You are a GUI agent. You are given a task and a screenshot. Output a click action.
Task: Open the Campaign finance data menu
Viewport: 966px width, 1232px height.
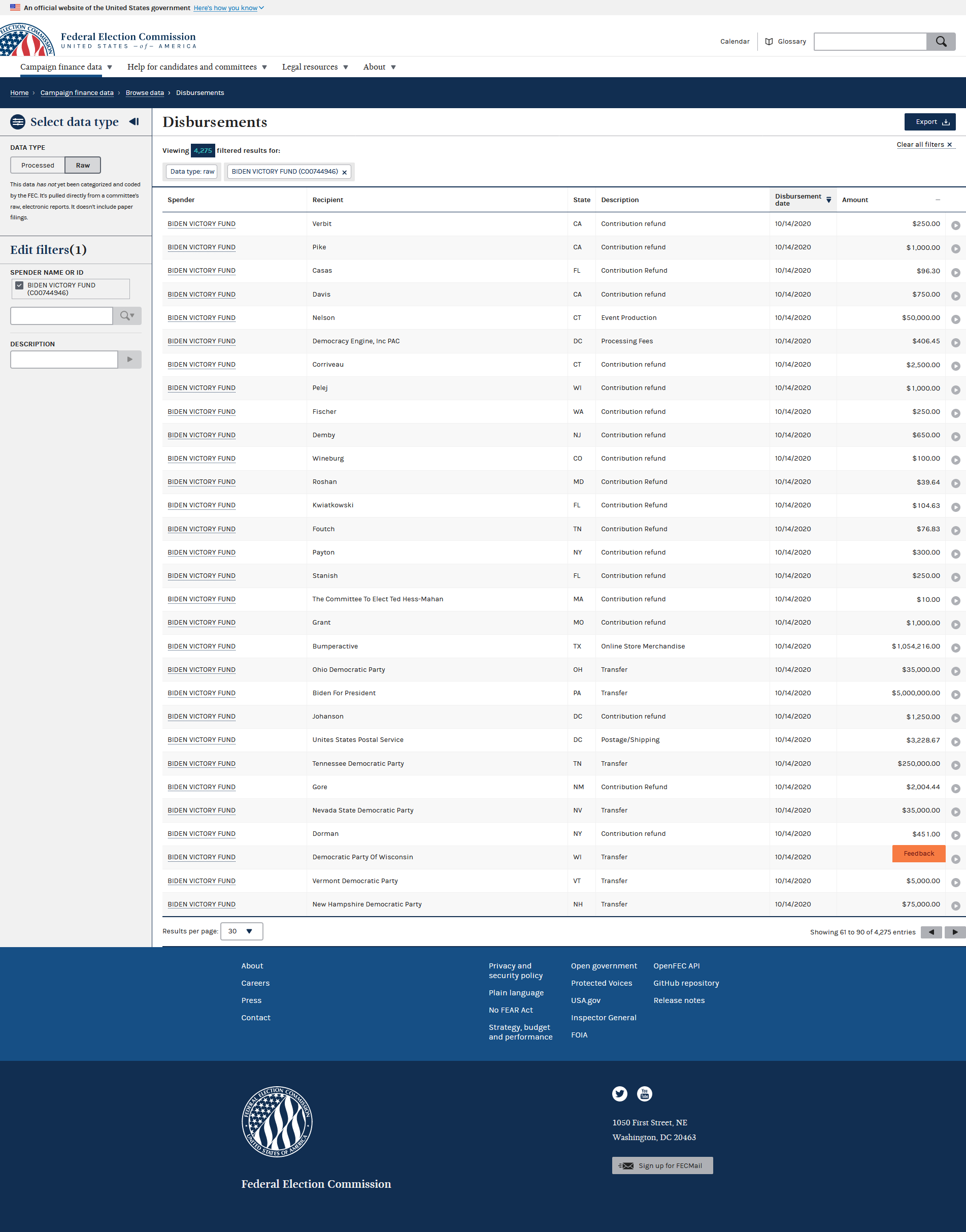coord(66,67)
